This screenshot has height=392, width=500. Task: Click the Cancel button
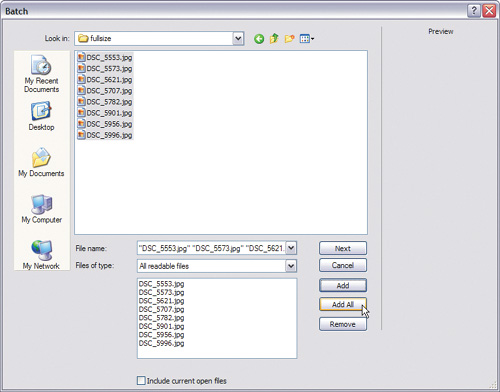(343, 265)
